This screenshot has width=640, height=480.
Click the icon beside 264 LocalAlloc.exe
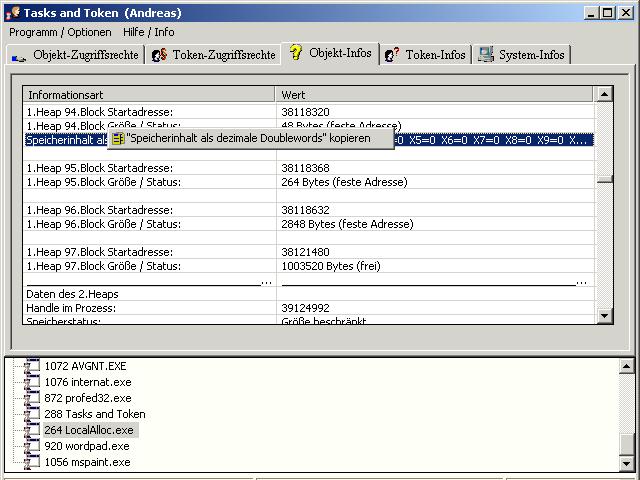click(32, 429)
